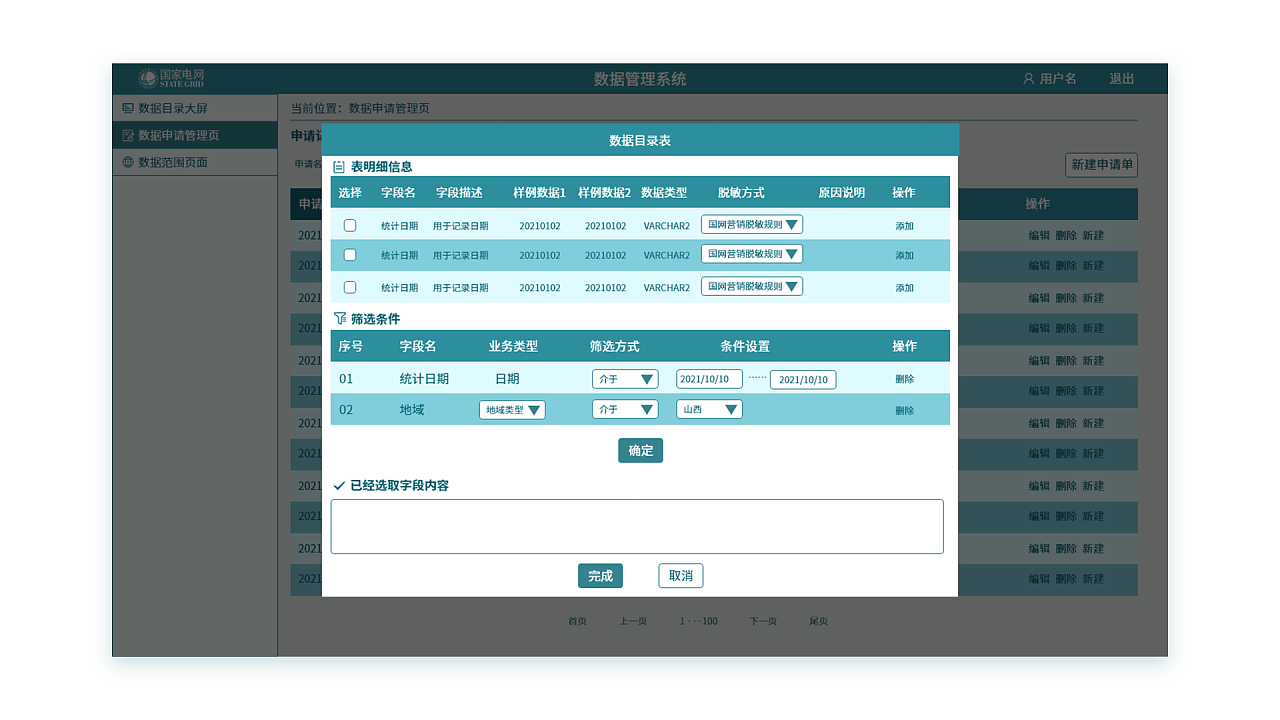1280x720 pixels.
Task: Click the 条件设置 column header
Action: [x=745, y=346]
